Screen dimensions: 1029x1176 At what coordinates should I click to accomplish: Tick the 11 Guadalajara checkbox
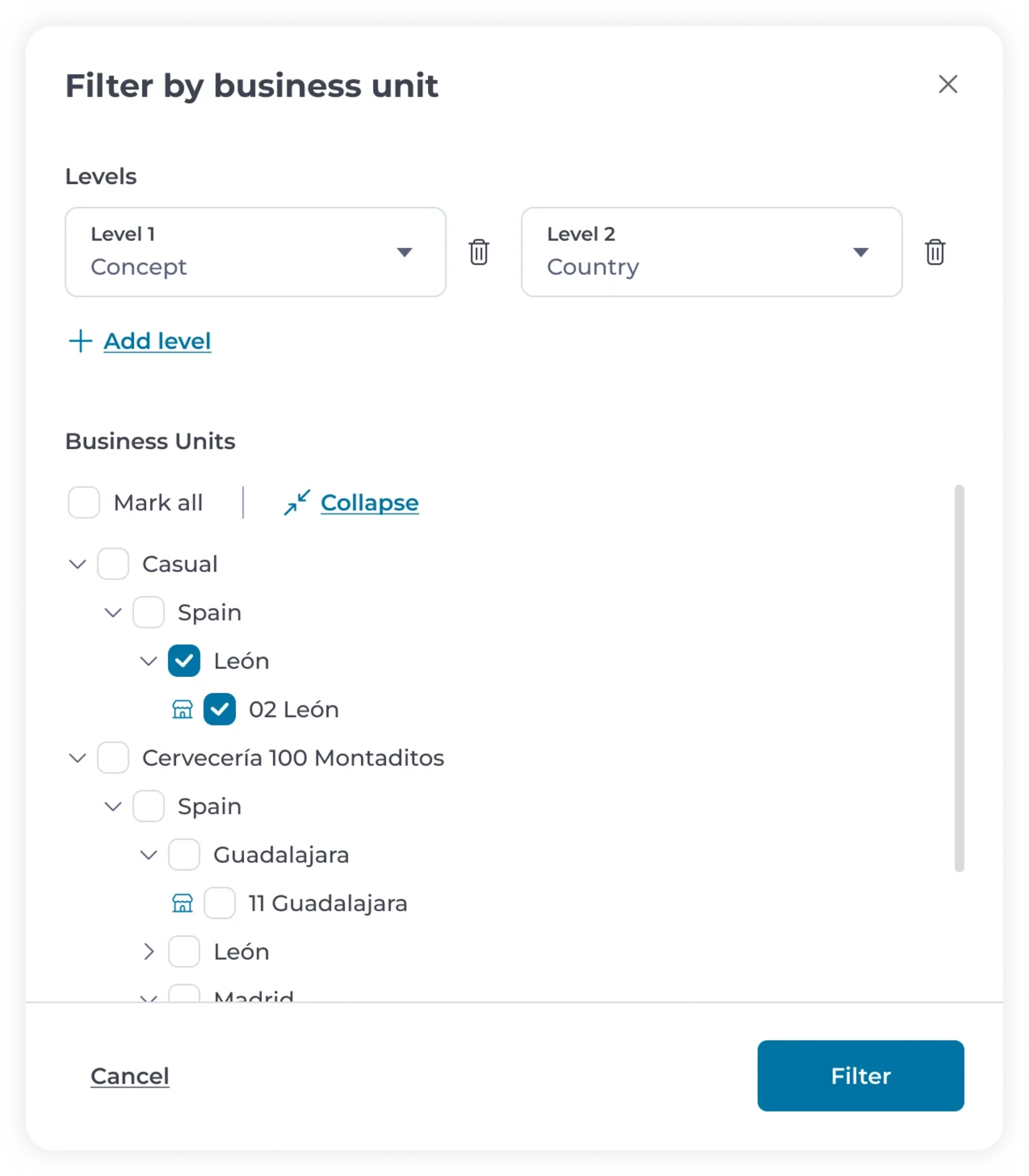click(x=219, y=903)
